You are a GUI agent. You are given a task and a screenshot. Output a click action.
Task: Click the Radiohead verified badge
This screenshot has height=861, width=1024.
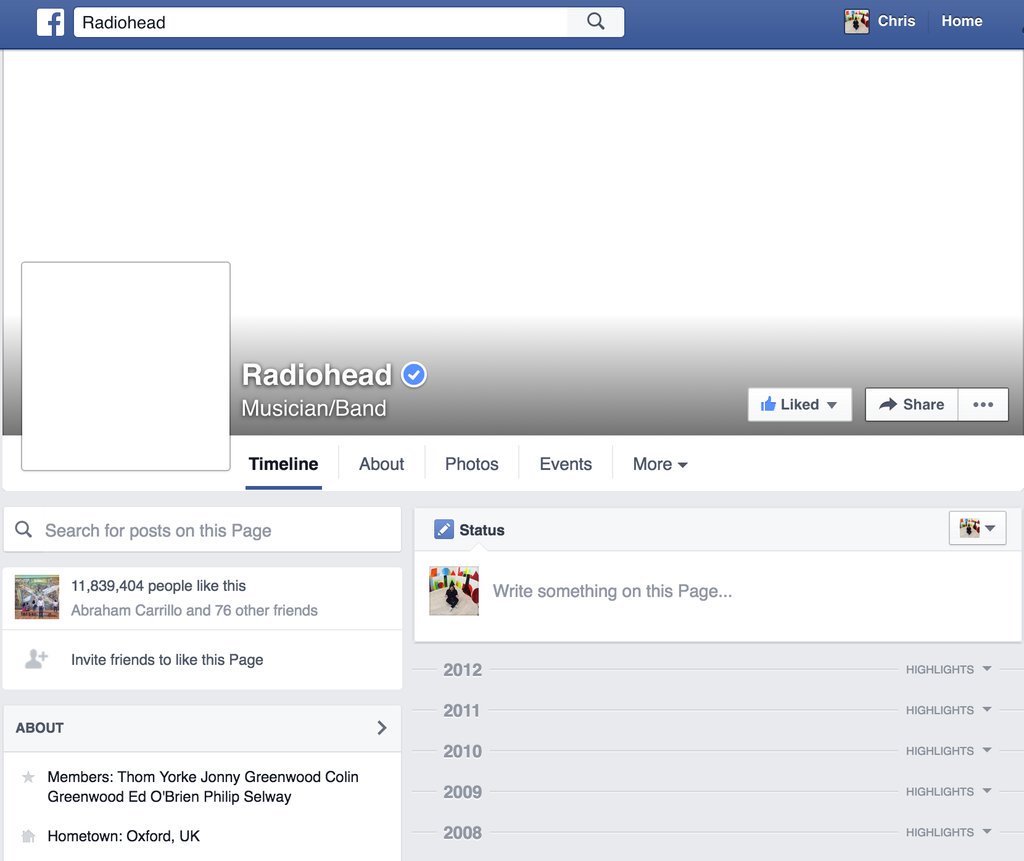414,375
